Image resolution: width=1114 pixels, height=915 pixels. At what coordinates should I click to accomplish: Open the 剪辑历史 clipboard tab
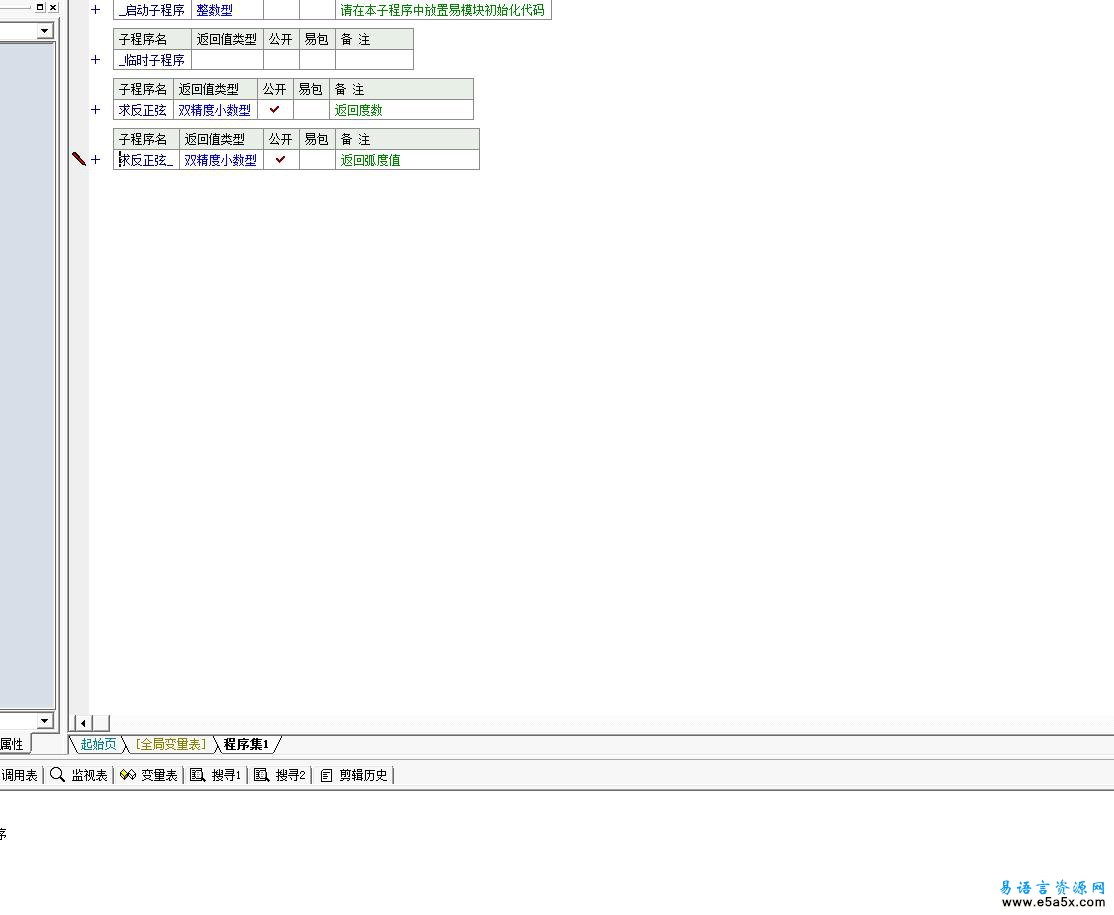click(x=354, y=775)
